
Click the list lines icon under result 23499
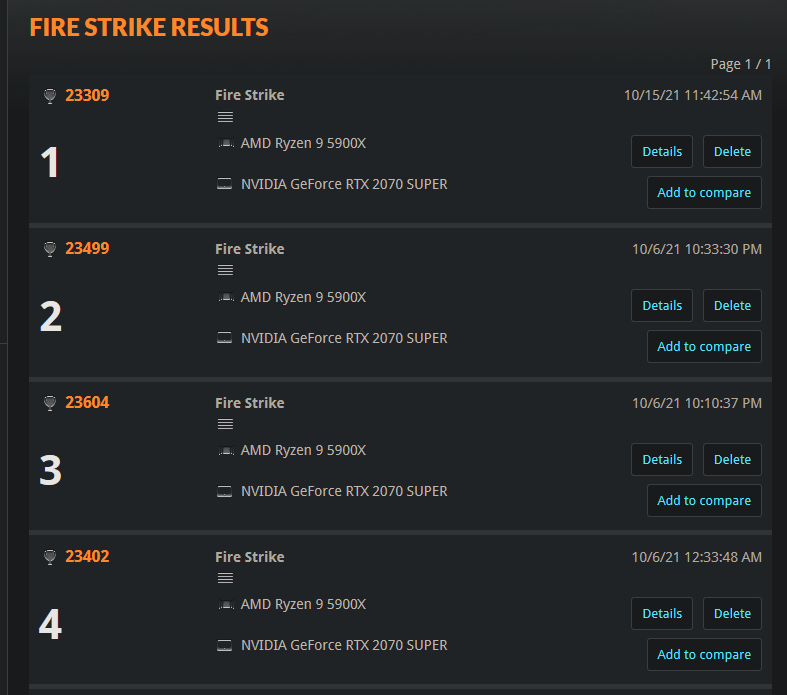225,270
